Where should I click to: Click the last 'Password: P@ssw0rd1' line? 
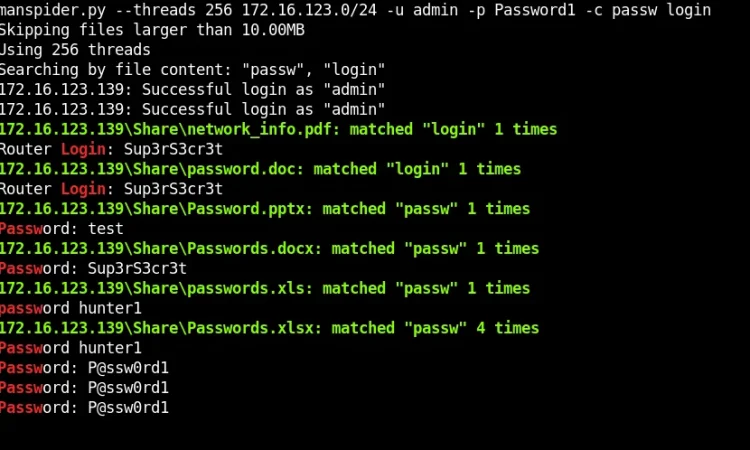[x=84, y=407]
